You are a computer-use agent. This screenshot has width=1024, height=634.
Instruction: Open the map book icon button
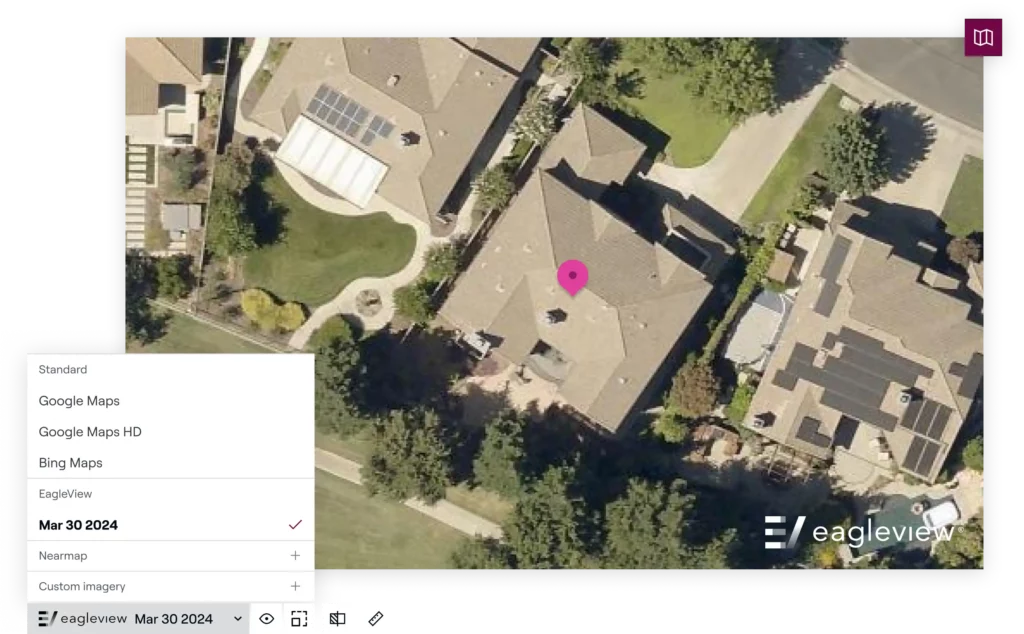click(983, 37)
